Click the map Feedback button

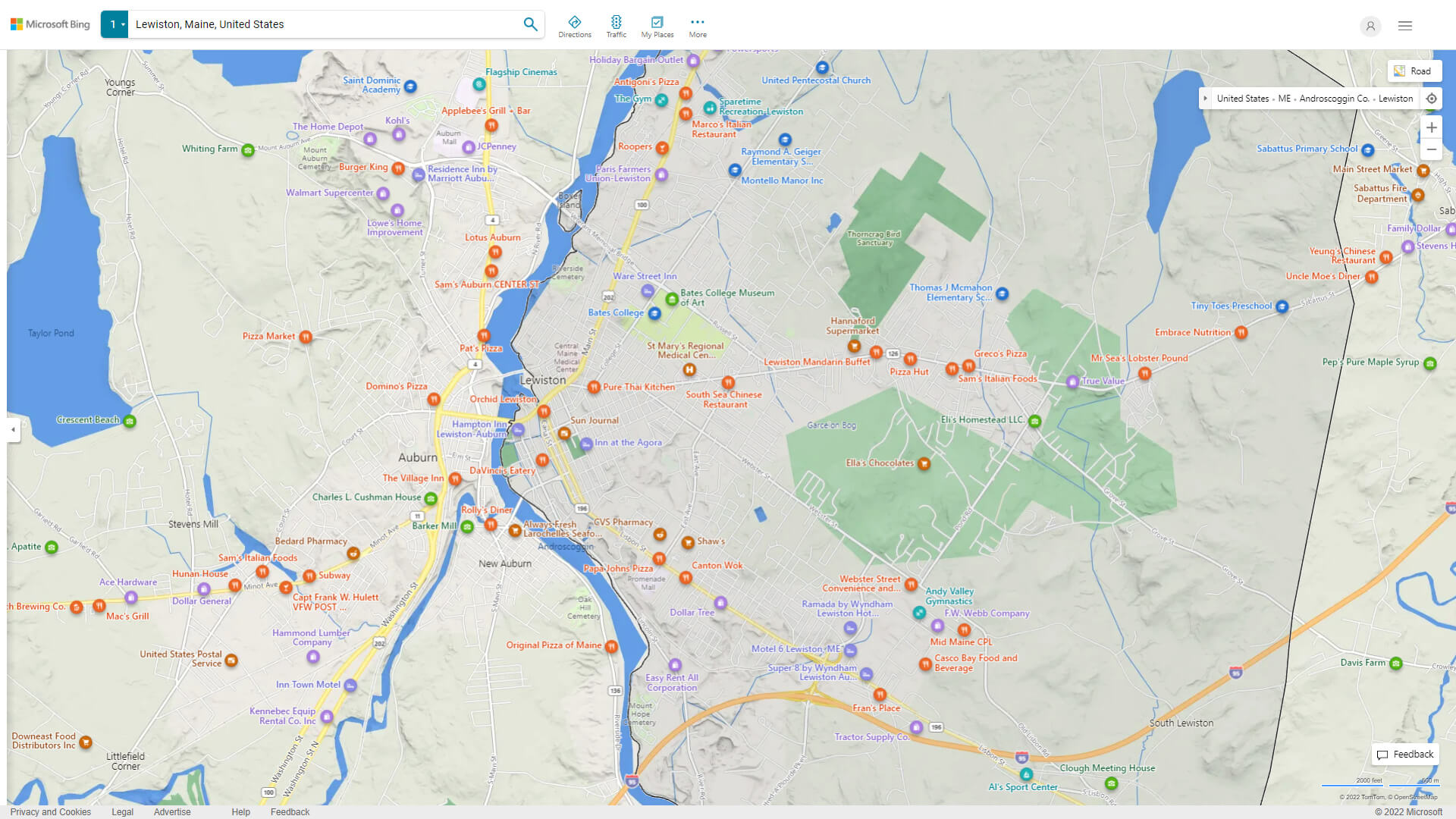tap(1404, 754)
